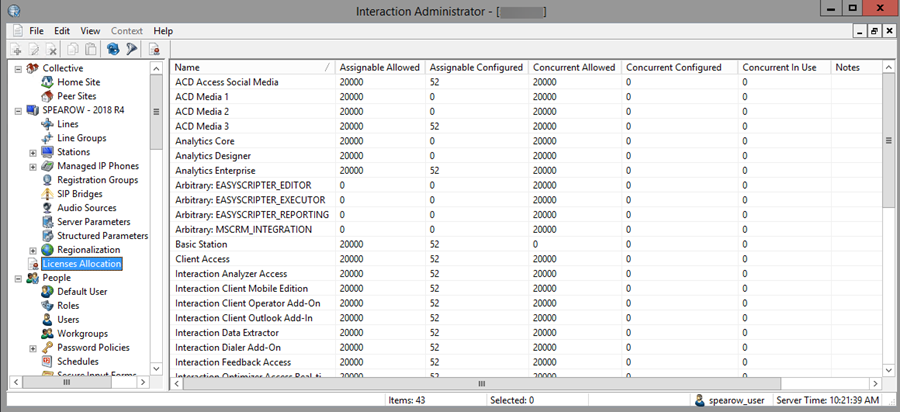This screenshot has height=412, width=900.
Task: Click the Schedules icon
Action: pos(47,362)
